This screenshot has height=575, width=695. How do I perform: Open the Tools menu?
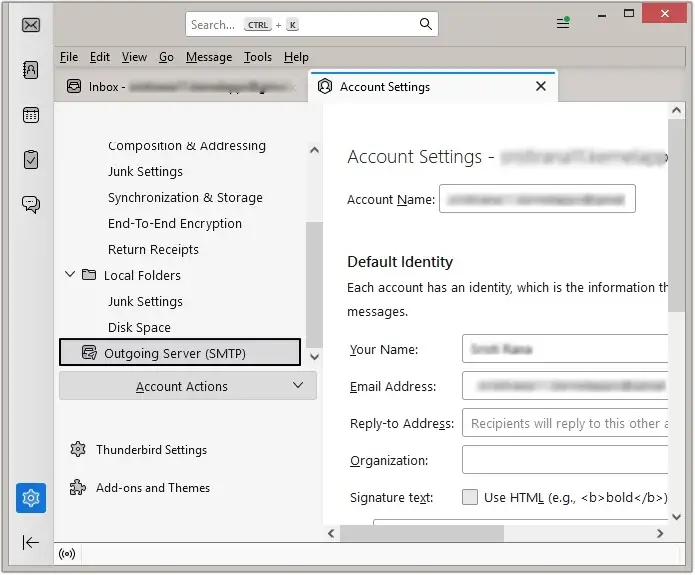[258, 57]
